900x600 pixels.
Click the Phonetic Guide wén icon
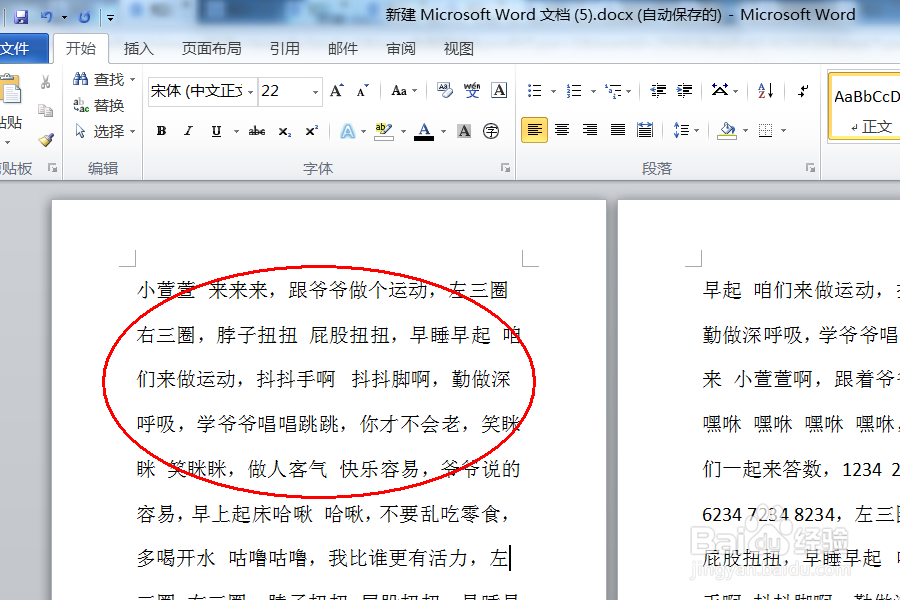pyautogui.click(x=472, y=90)
